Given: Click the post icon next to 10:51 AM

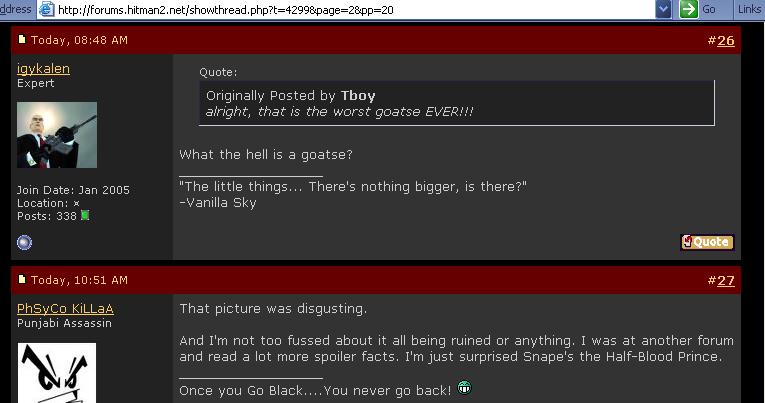Looking at the screenshot, I should [x=21, y=279].
